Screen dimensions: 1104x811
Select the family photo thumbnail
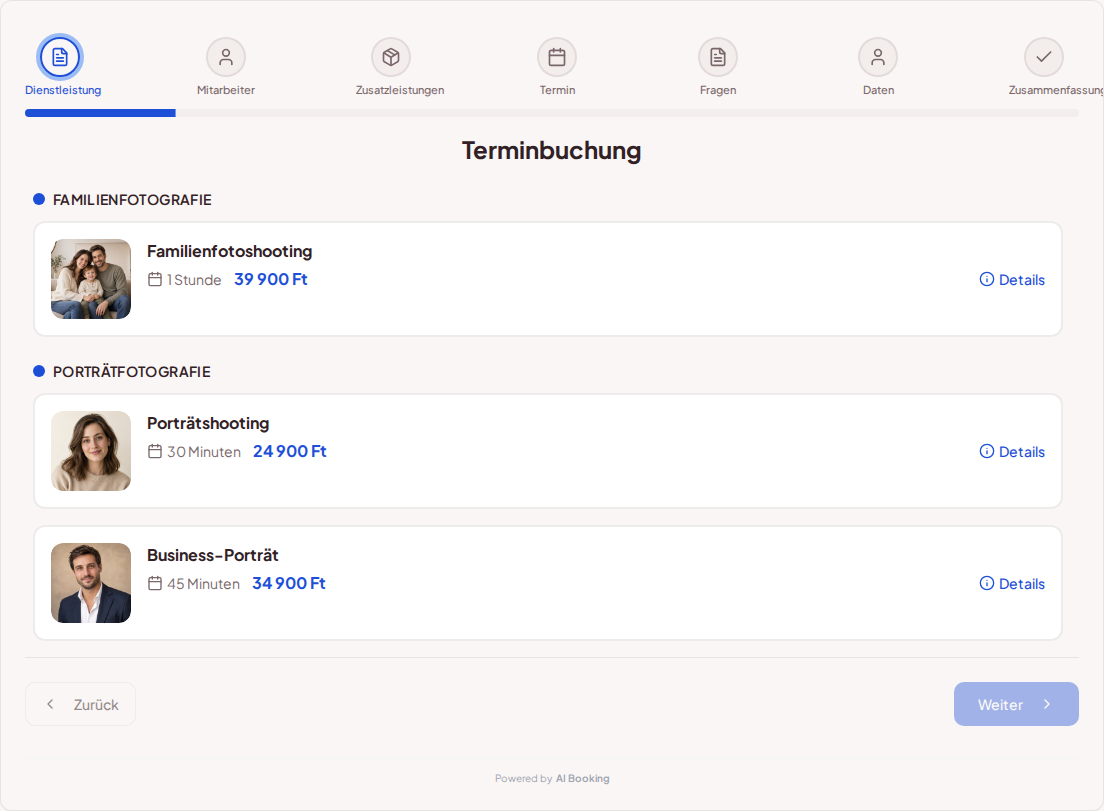coord(91,279)
